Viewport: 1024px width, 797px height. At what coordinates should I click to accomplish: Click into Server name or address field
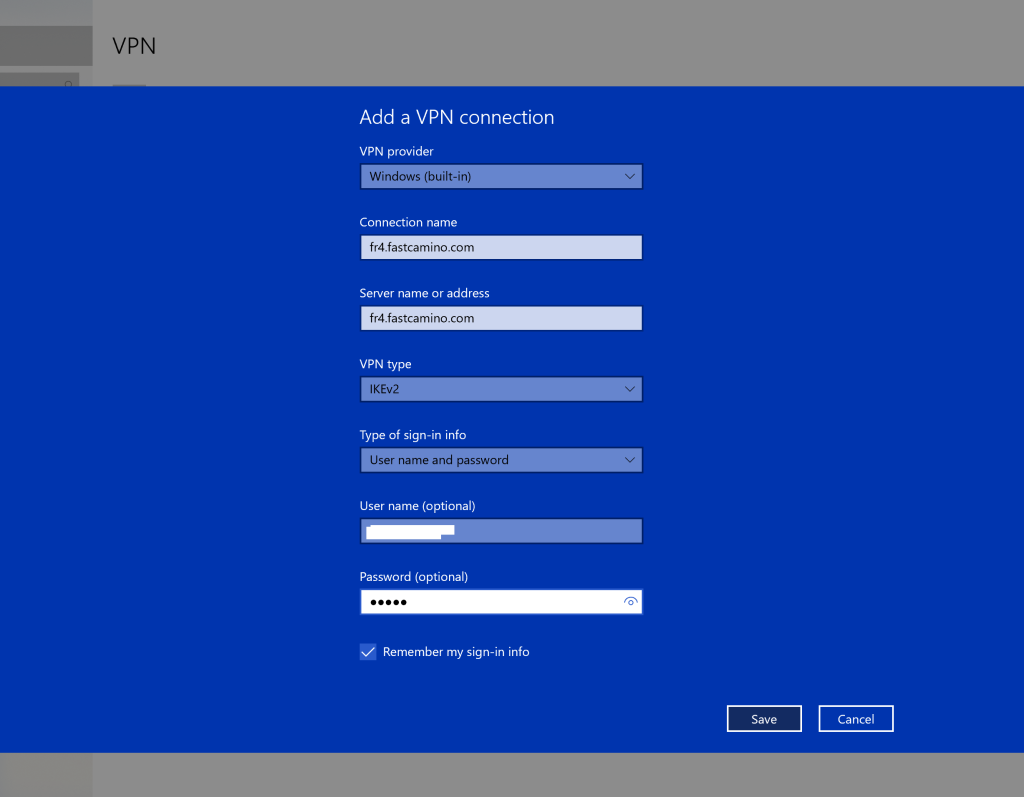pyautogui.click(x=500, y=318)
